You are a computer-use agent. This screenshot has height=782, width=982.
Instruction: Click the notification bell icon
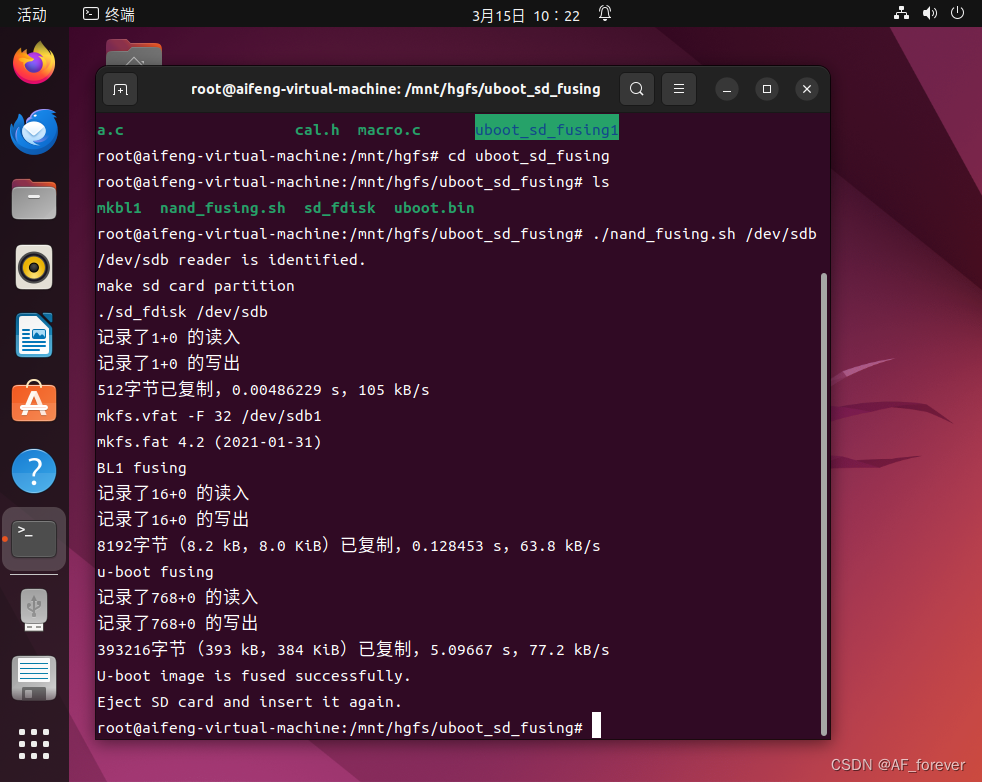pos(604,13)
